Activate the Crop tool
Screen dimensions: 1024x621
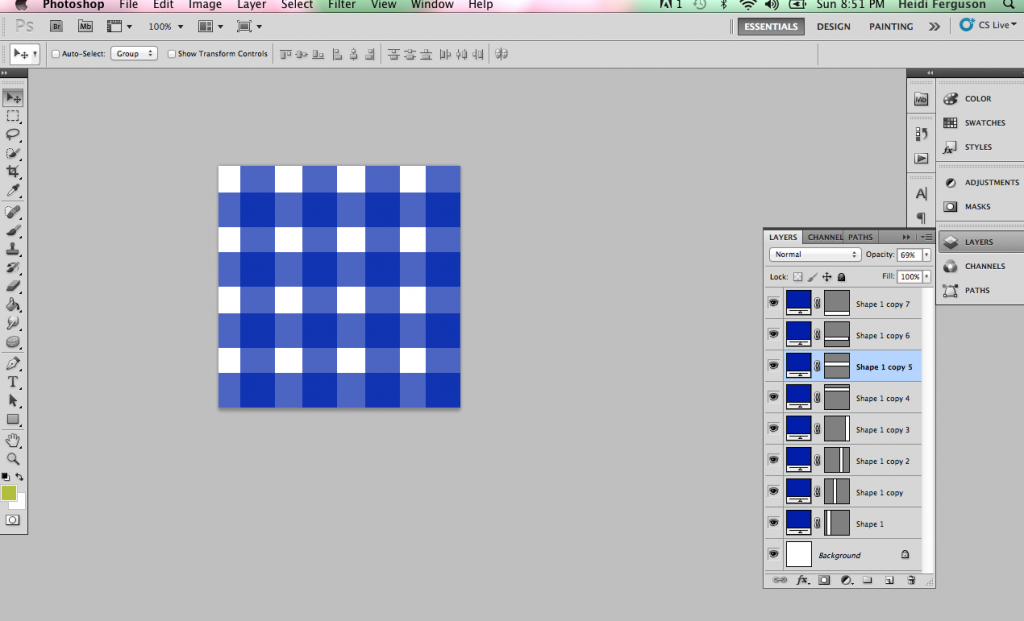(12, 172)
